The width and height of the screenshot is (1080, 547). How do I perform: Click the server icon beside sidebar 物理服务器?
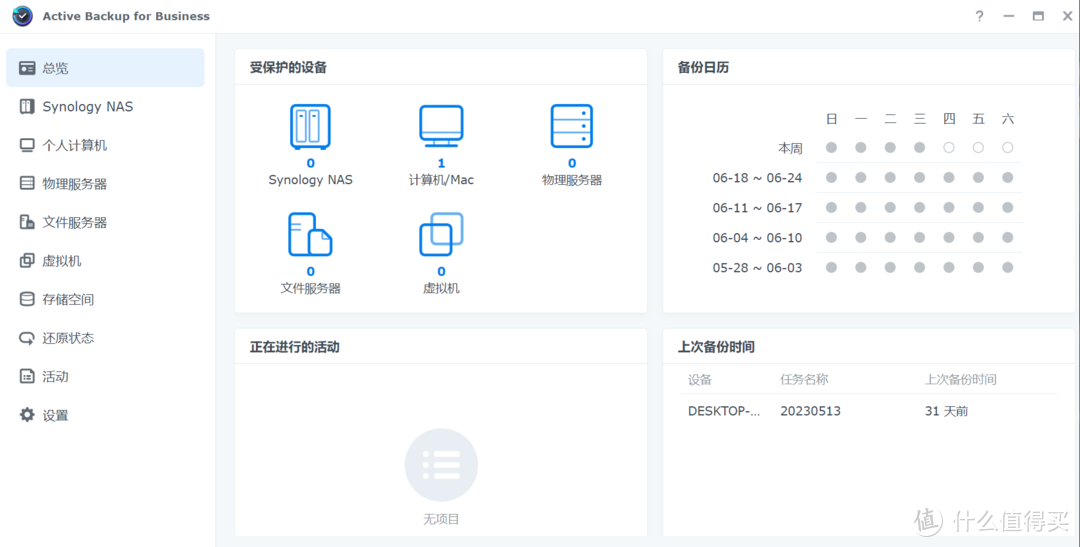pyautogui.click(x=27, y=183)
